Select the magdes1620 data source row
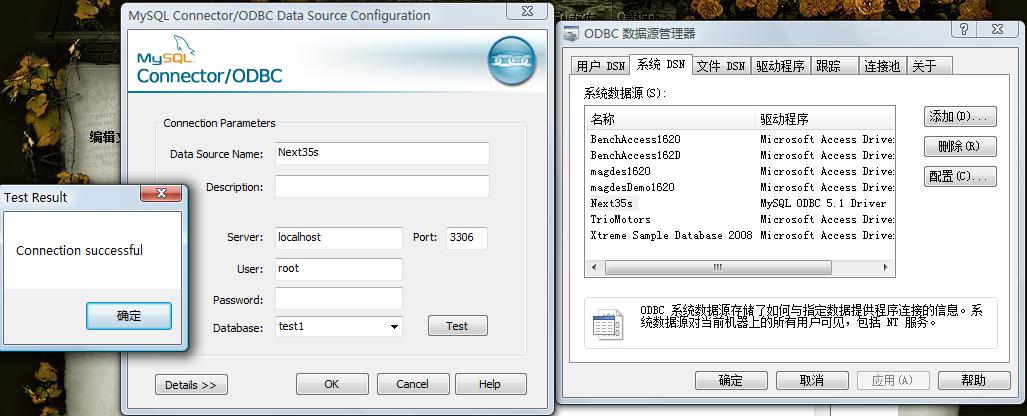The image size is (1027, 416). [741, 171]
